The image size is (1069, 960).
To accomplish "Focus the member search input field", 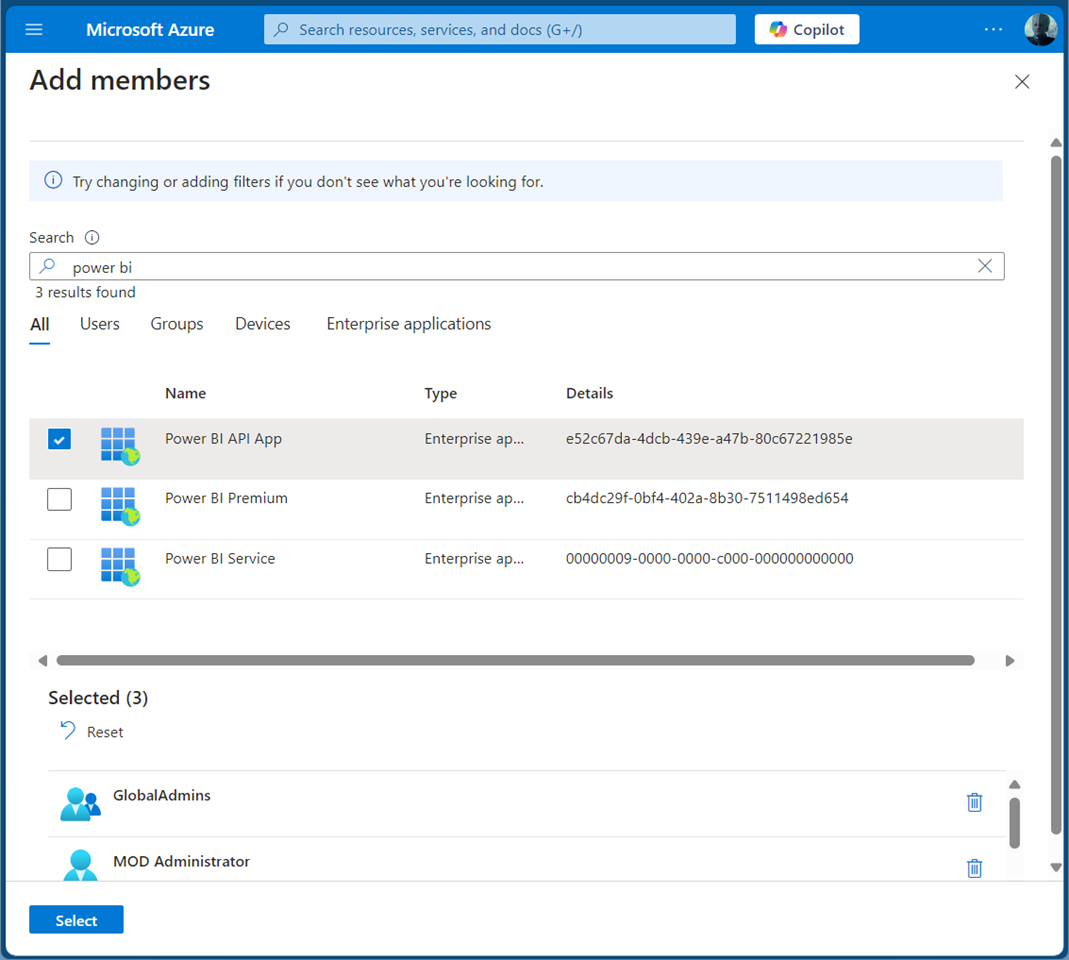I will pyautogui.click(x=500, y=267).
